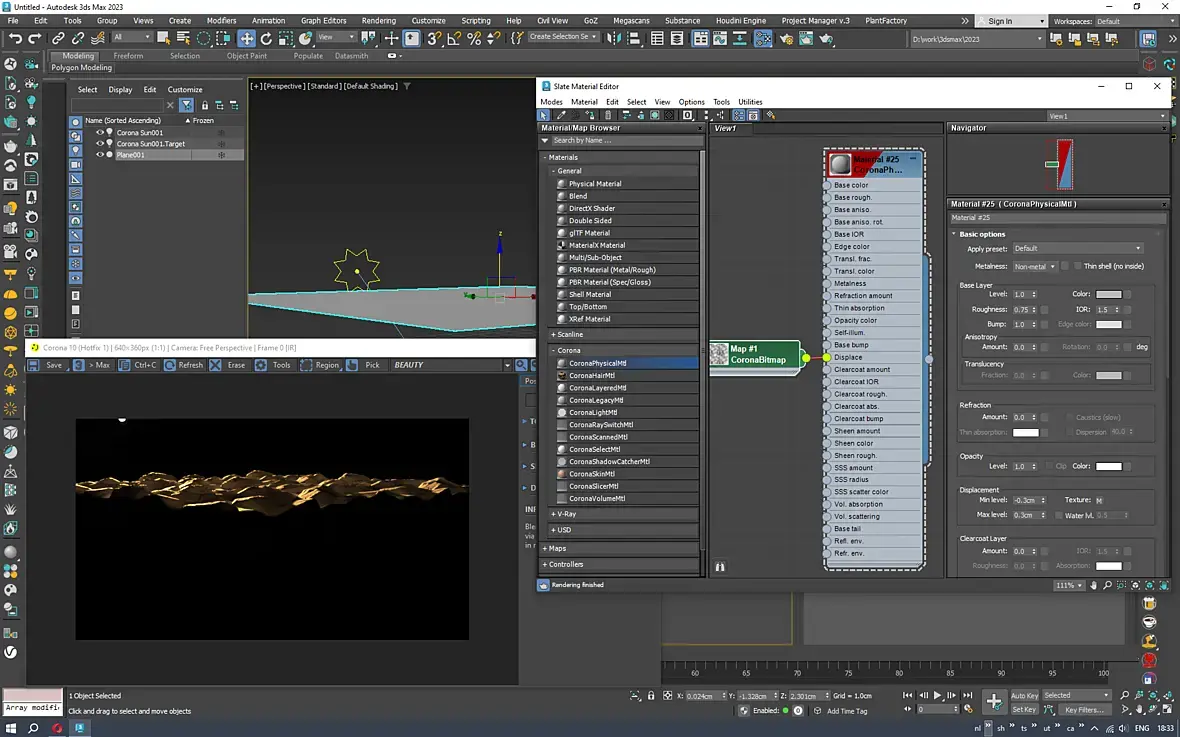Select the Rotate tool in toolbar
The height and width of the screenshot is (737, 1180).
[x=266, y=38]
